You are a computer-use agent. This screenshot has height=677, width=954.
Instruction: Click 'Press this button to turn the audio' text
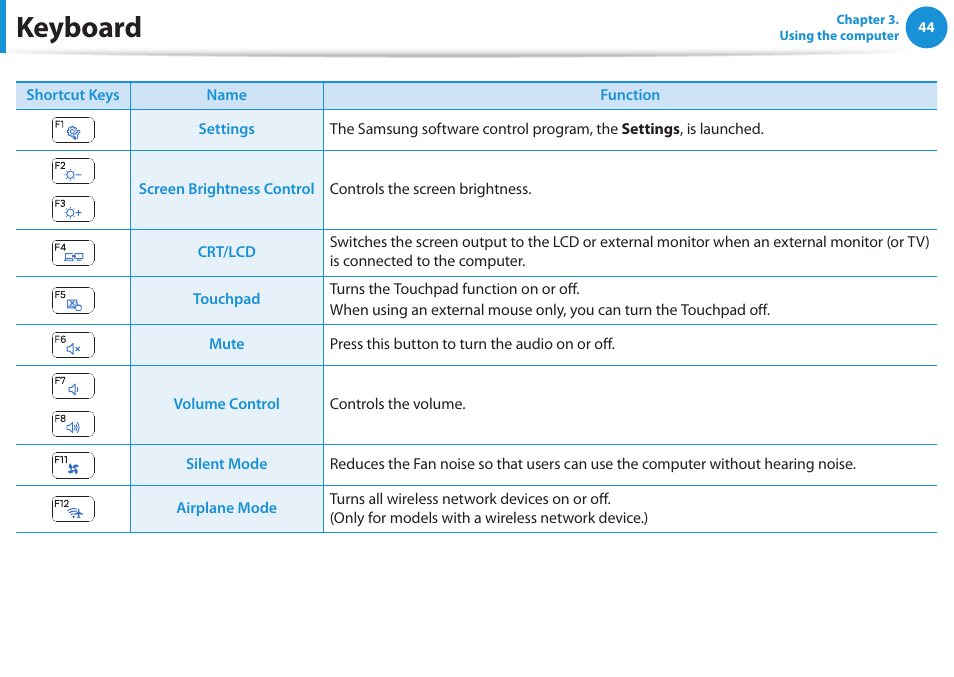coord(472,344)
